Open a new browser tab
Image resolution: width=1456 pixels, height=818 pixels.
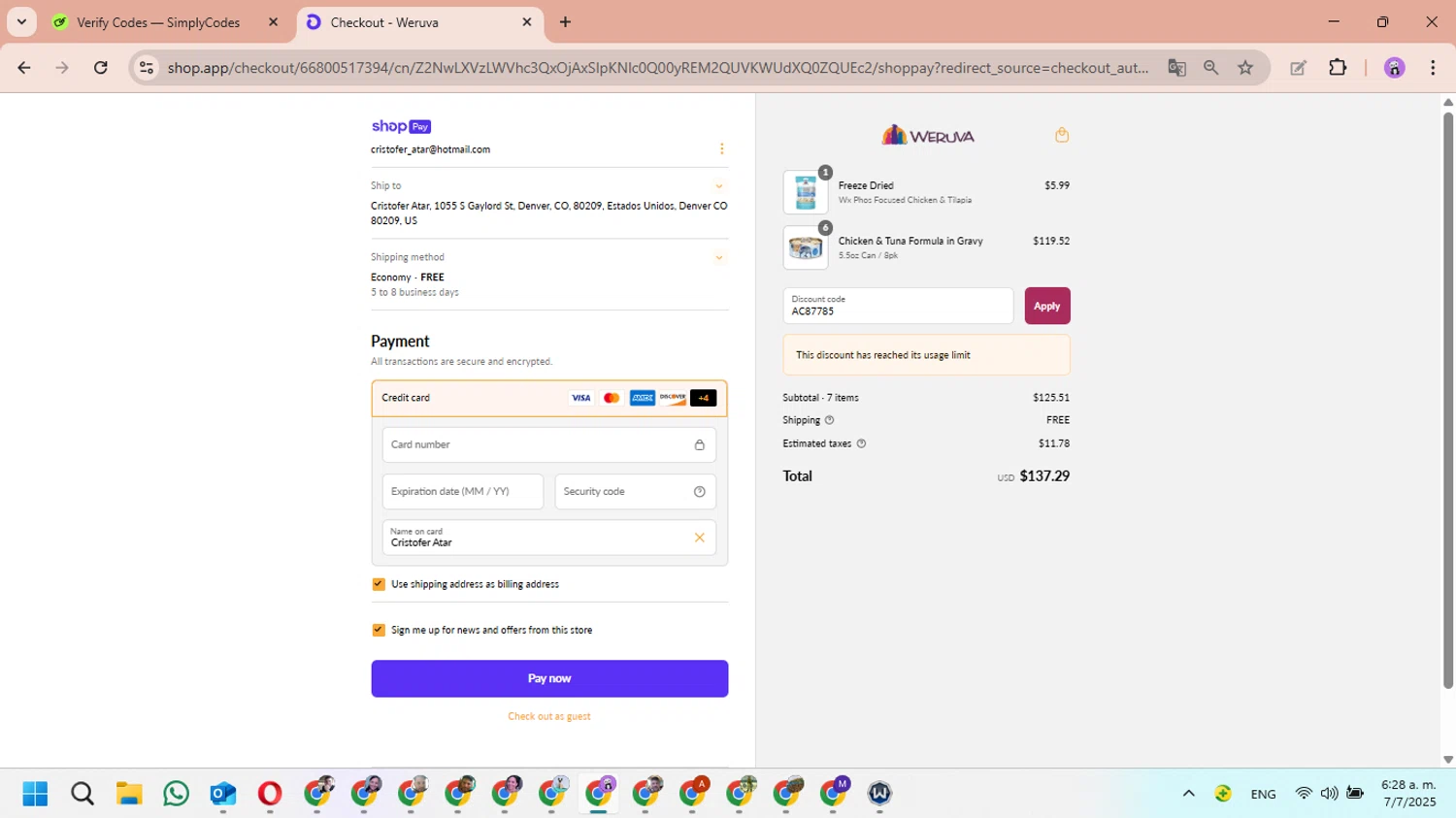(565, 21)
